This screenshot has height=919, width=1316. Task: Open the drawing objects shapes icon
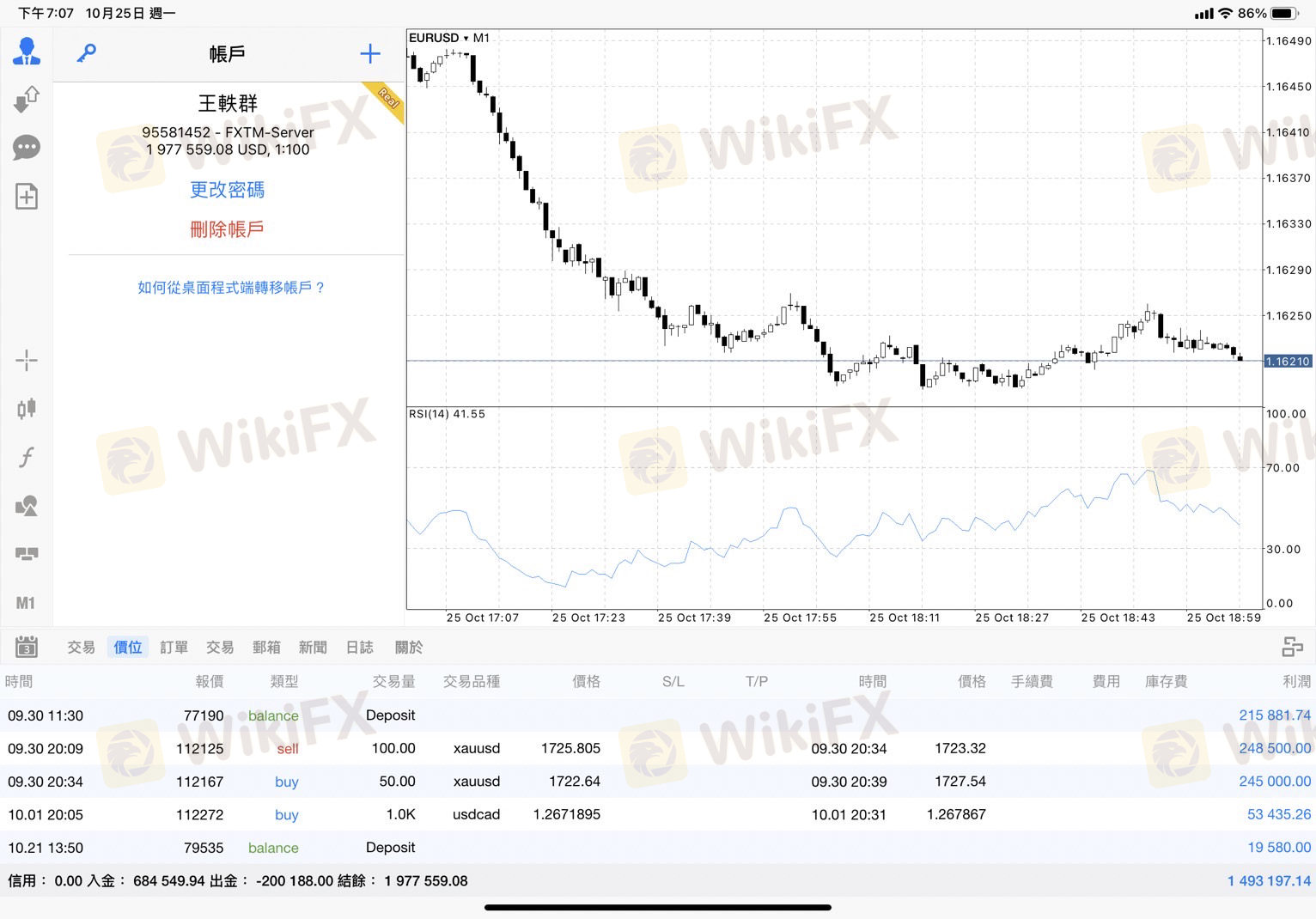click(27, 505)
